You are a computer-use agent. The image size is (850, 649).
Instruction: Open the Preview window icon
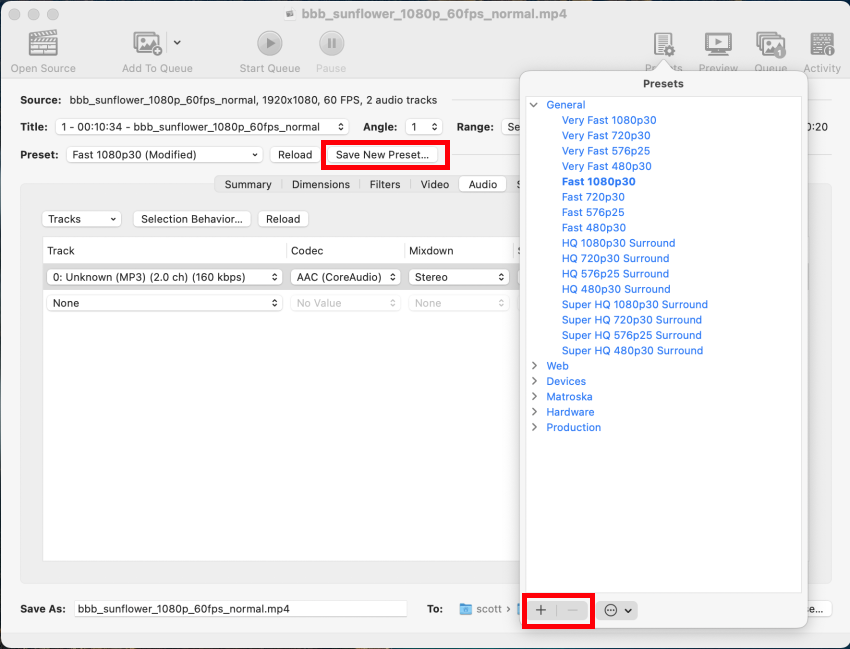coord(717,45)
